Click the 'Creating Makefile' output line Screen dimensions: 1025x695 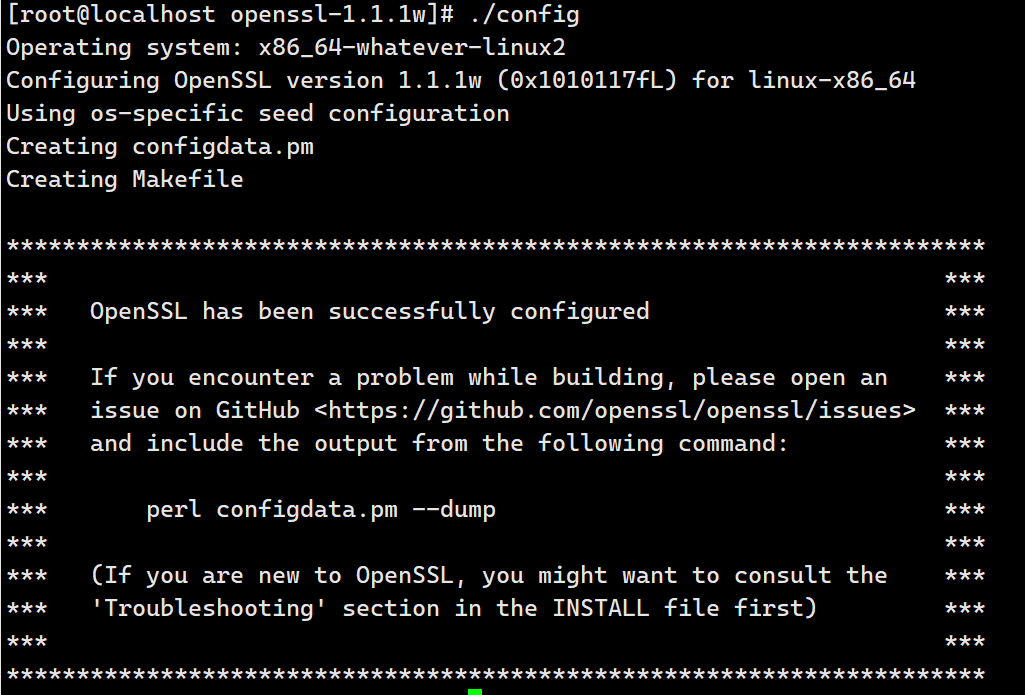[125, 179]
